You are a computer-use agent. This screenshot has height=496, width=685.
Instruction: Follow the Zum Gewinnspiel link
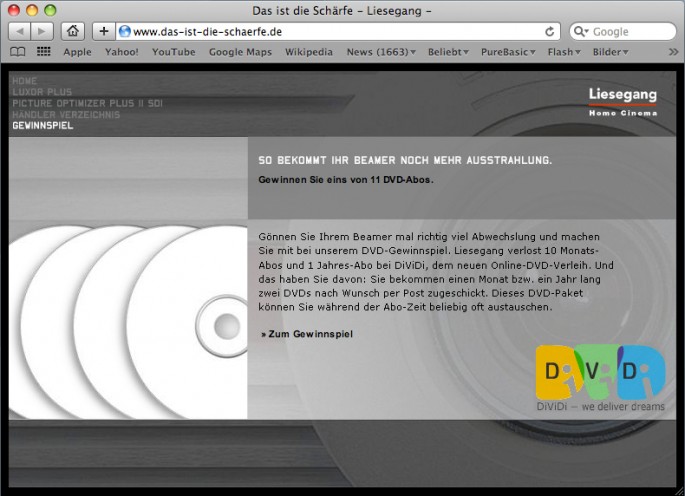[307, 334]
